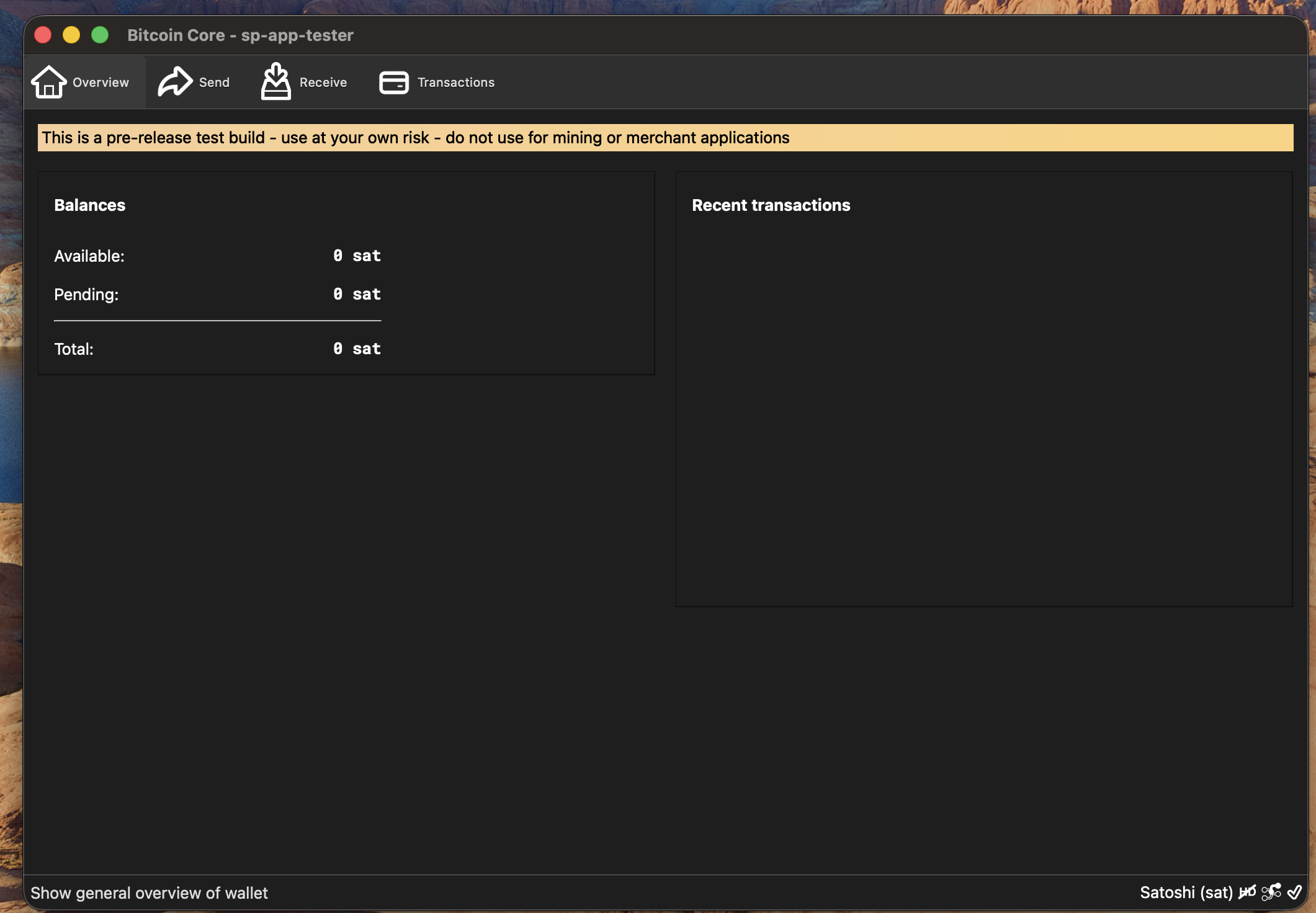
Task: Open the Satoshi (sat) unit selector
Action: (x=1186, y=893)
